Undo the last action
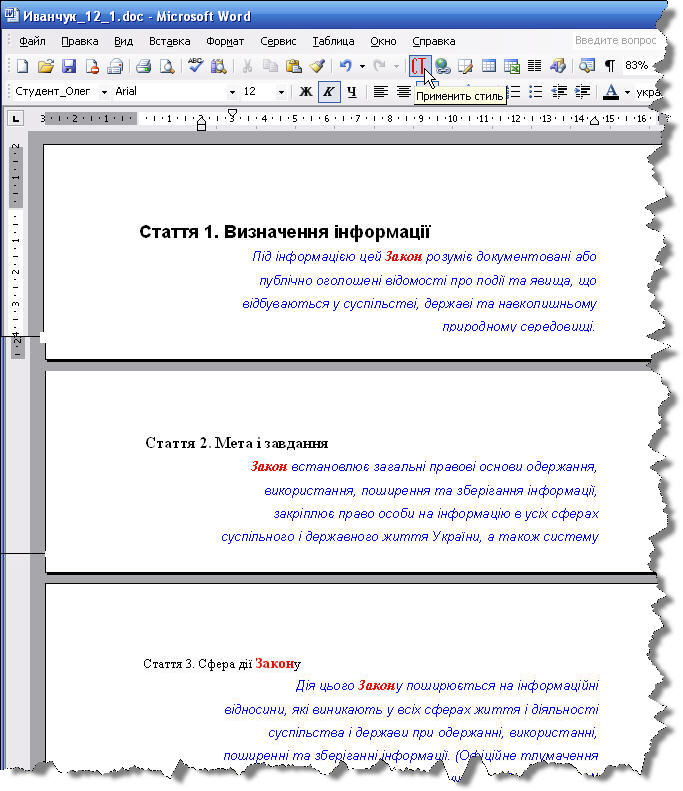This screenshot has width=683, height=791. tap(346, 66)
